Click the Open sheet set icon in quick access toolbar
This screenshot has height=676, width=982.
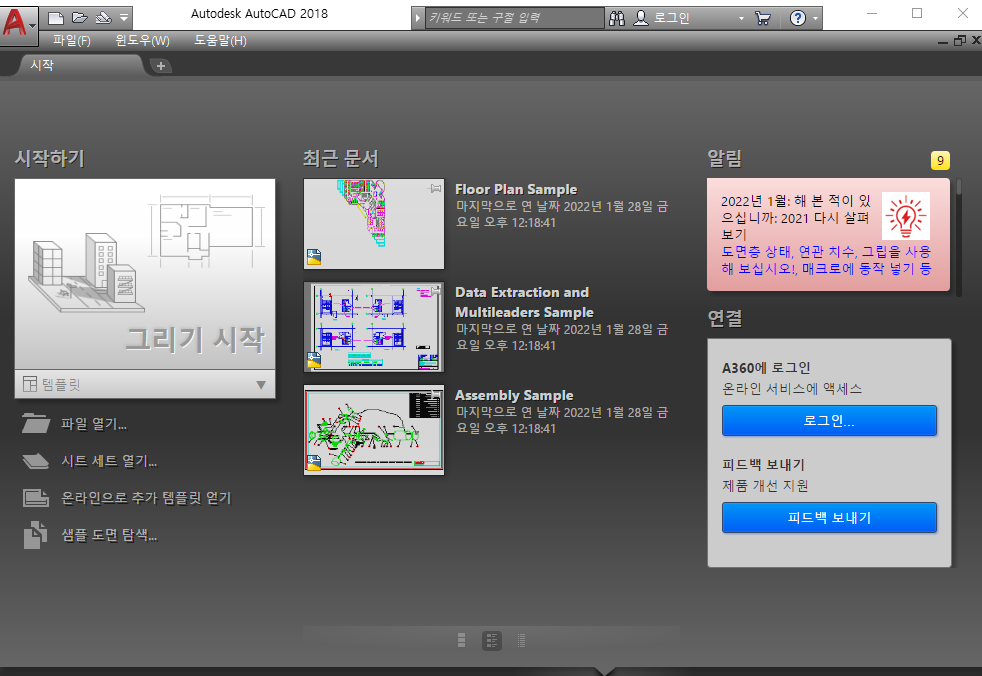point(103,18)
